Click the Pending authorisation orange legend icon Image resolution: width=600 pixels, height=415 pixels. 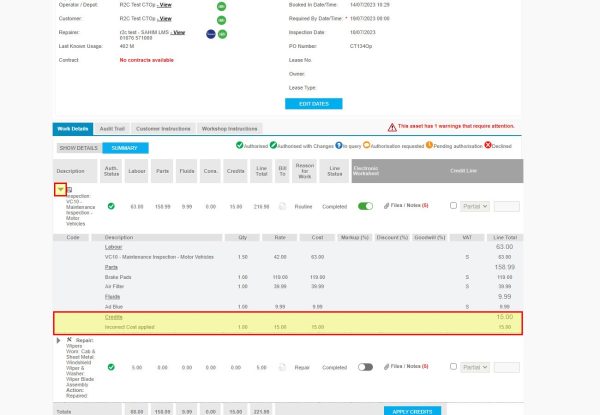(429, 145)
